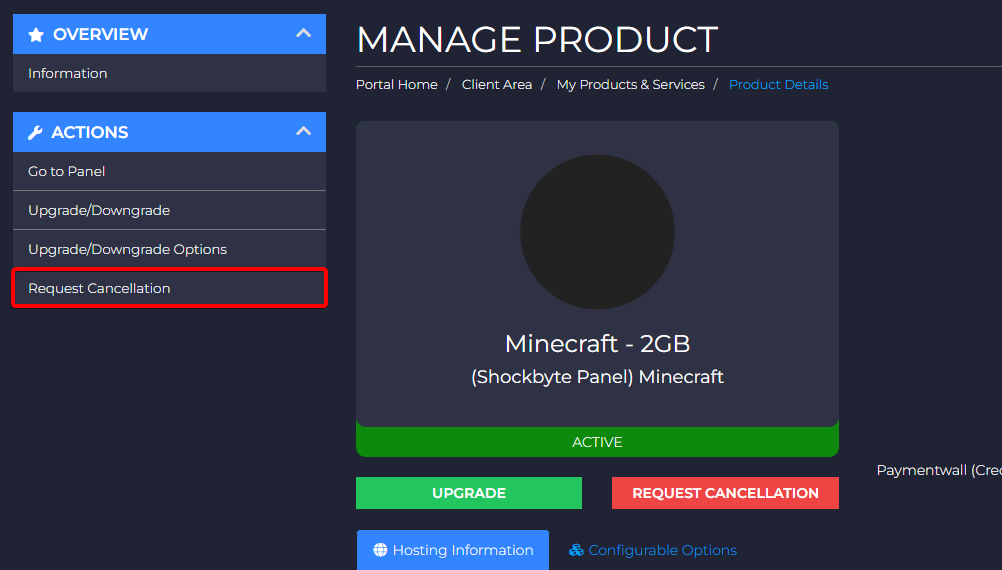This screenshot has height=570, width=1002.
Task: Click the cubes icon beside Configurable Options
Action: pyautogui.click(x=576, y=550)
